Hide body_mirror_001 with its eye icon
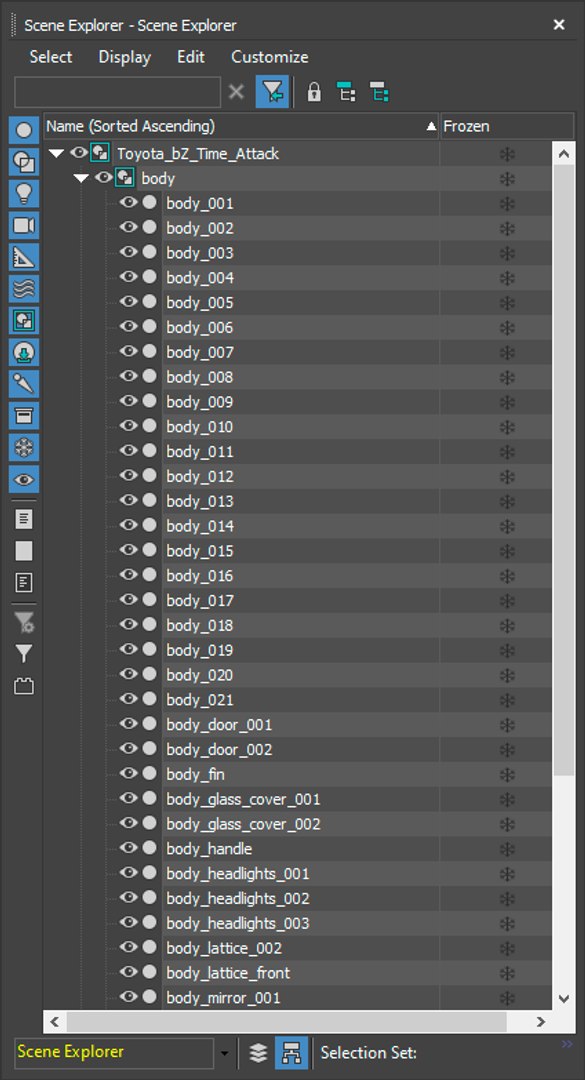Screen dimensions: 585x1080 128,996
